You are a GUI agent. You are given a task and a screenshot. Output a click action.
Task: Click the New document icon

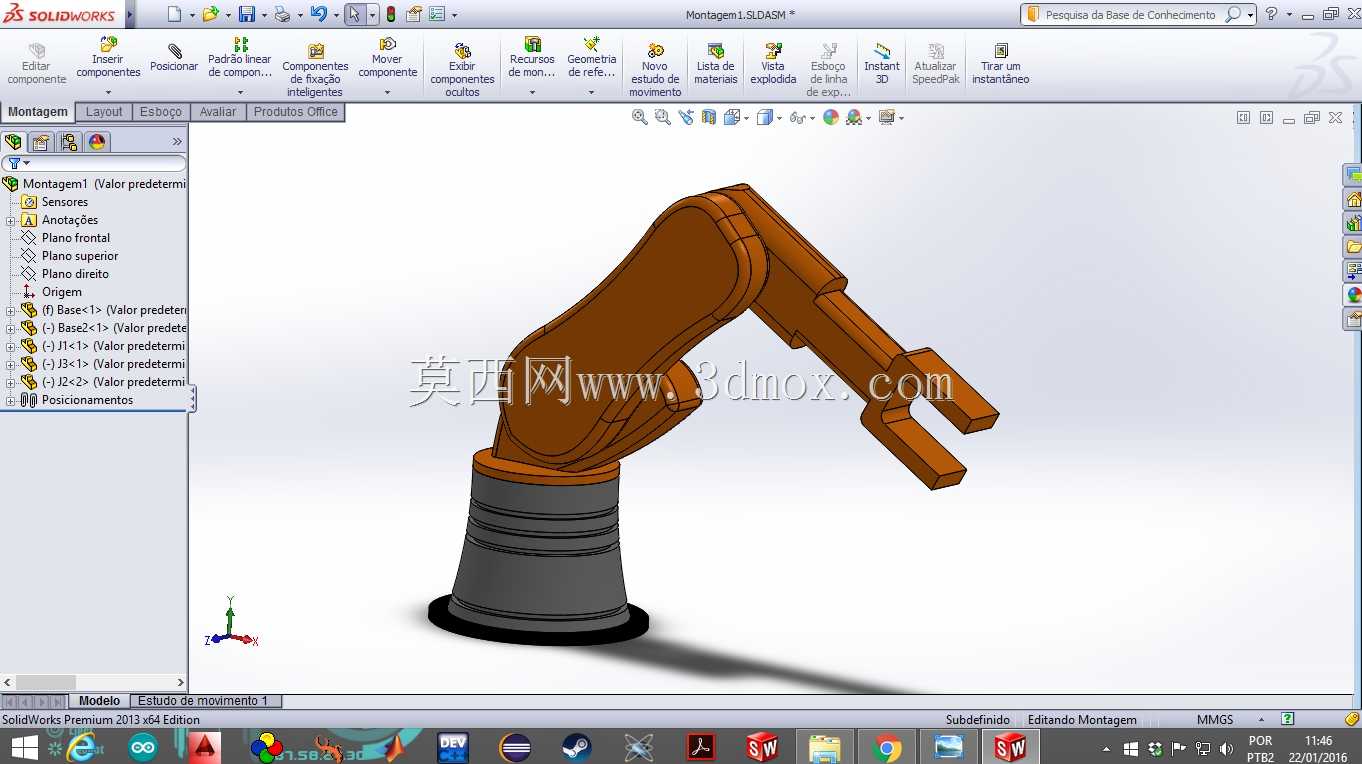pos(175,14)
